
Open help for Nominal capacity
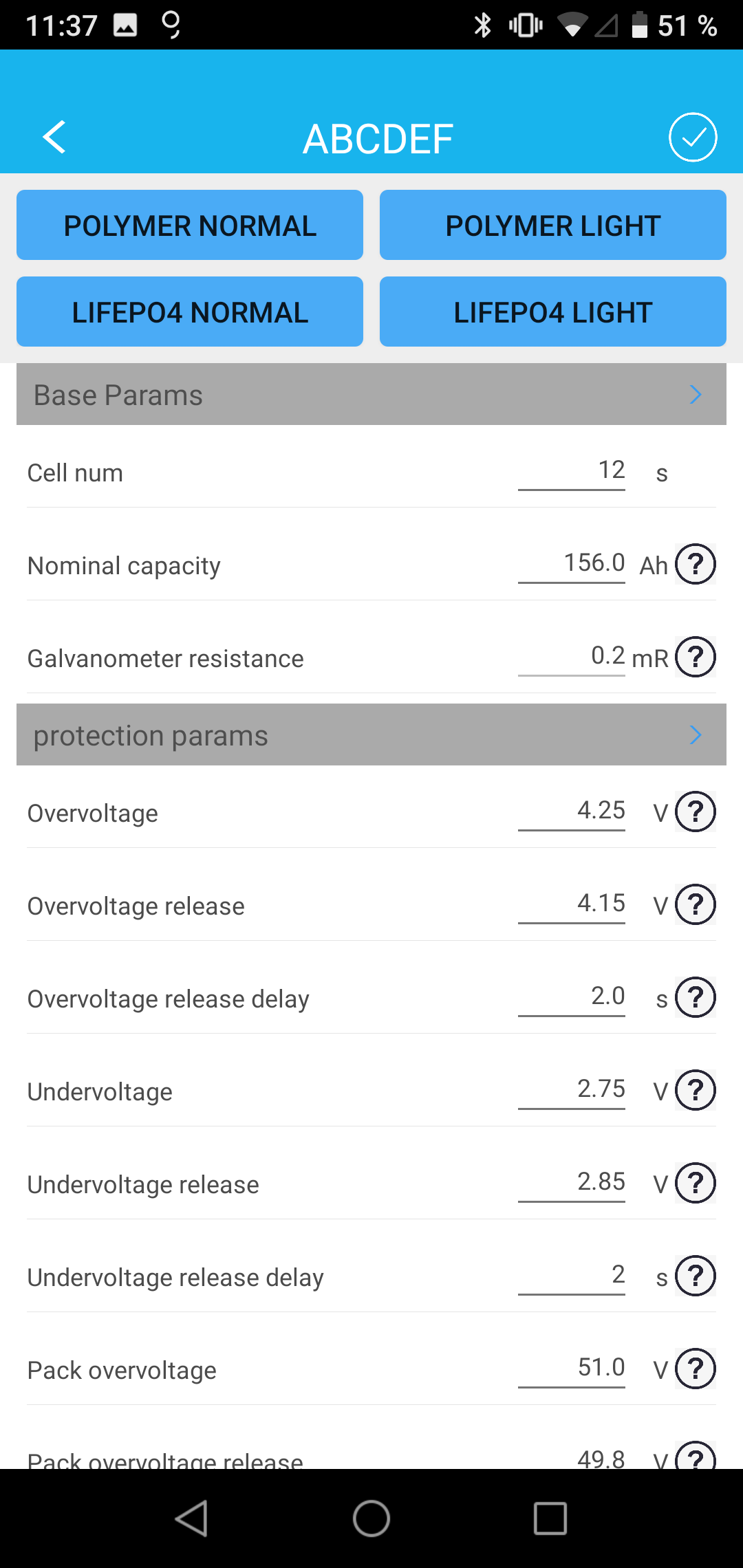(x=696, y=565)
